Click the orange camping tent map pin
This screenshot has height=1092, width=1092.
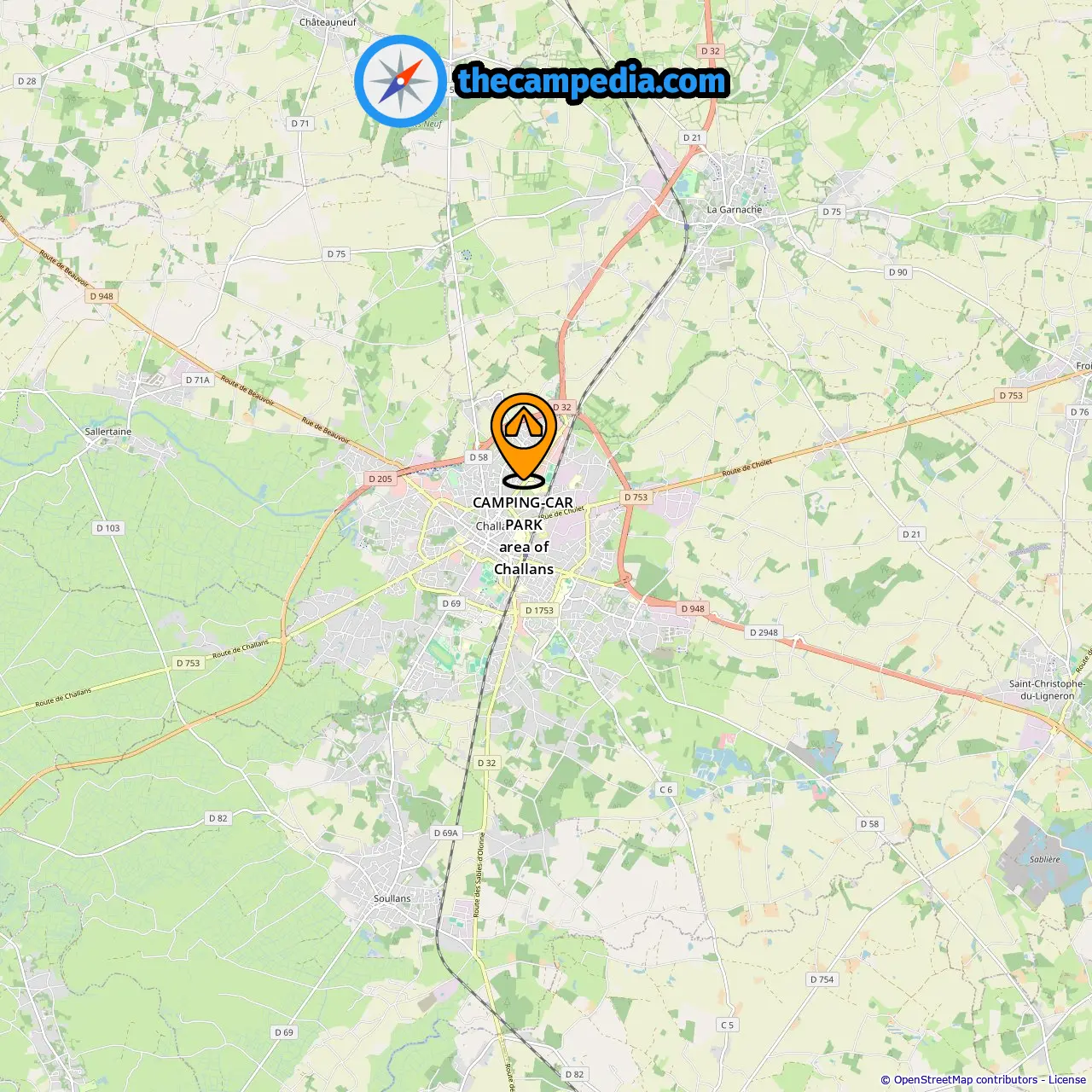point(523,439)
